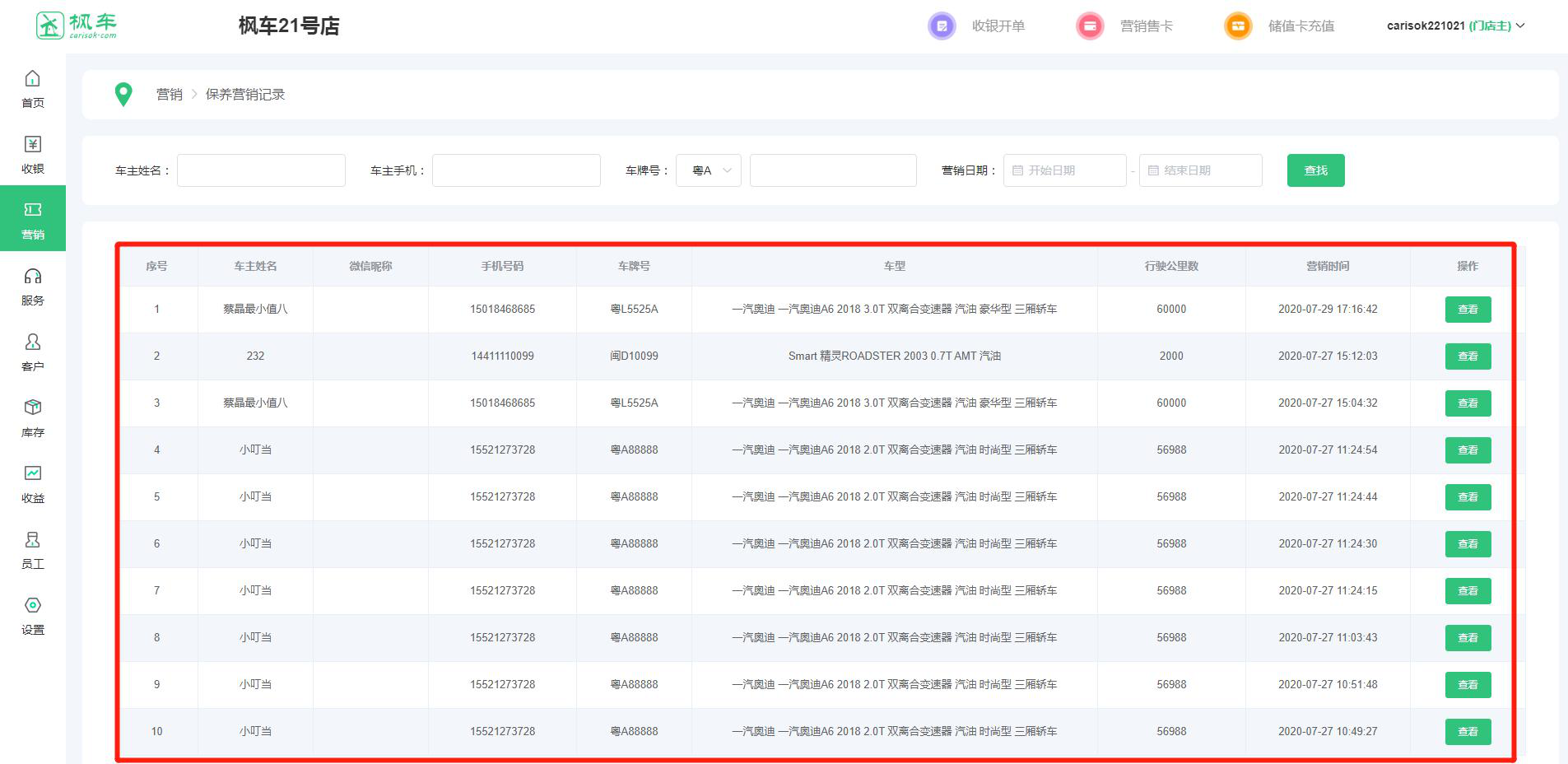
Task: Focus the 车主姓名 input field
Action: coord(261,170)
